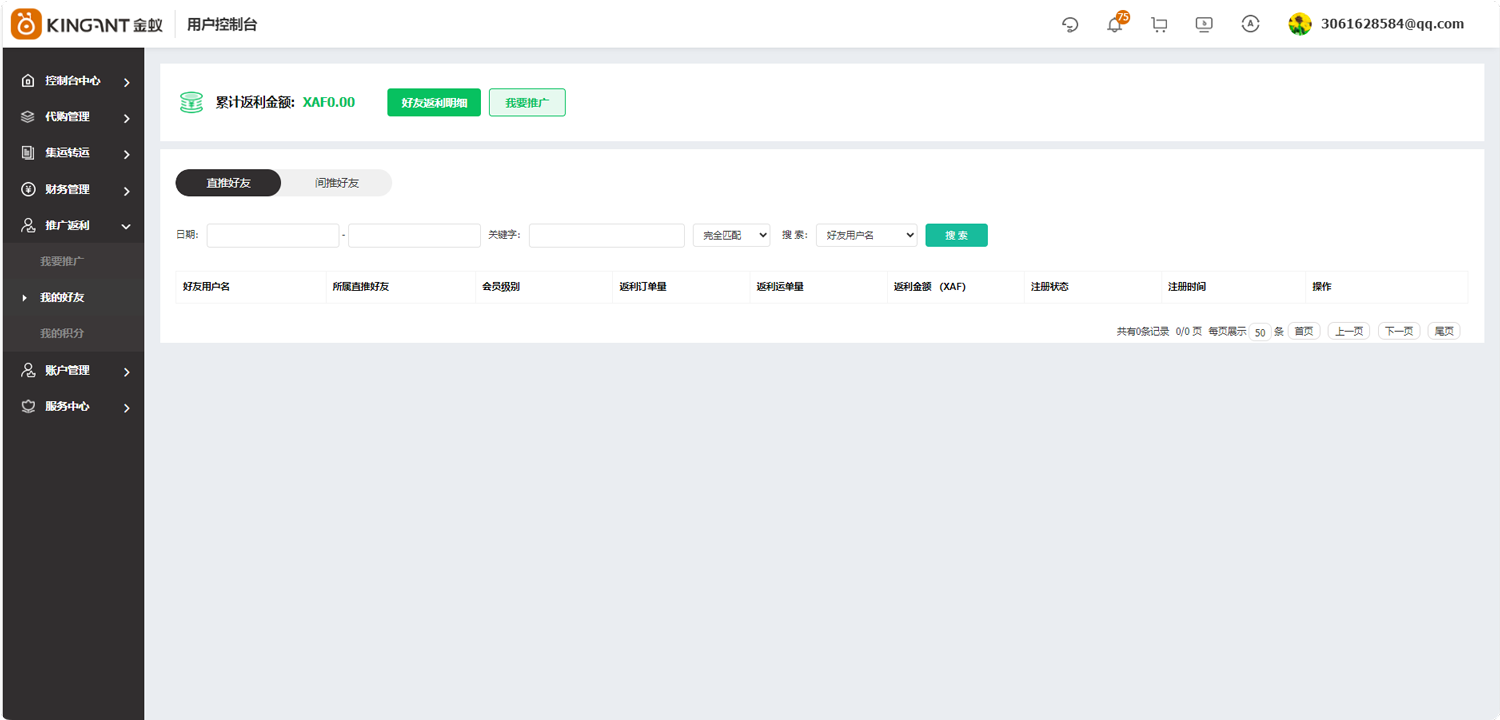
Task: Open 我要推广 in the sidebar
Action: [x=62, y=261]
